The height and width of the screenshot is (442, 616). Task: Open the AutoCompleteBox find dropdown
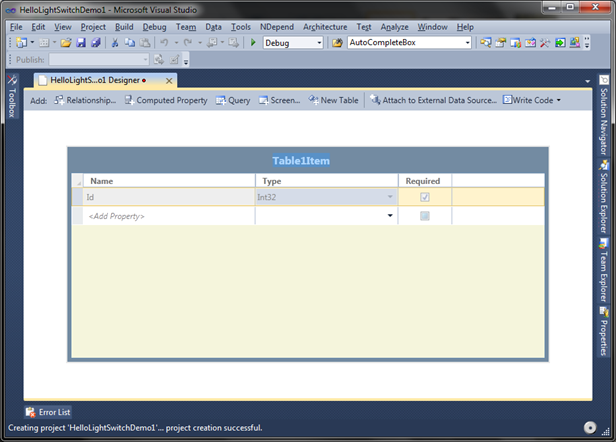pos(468,42)
